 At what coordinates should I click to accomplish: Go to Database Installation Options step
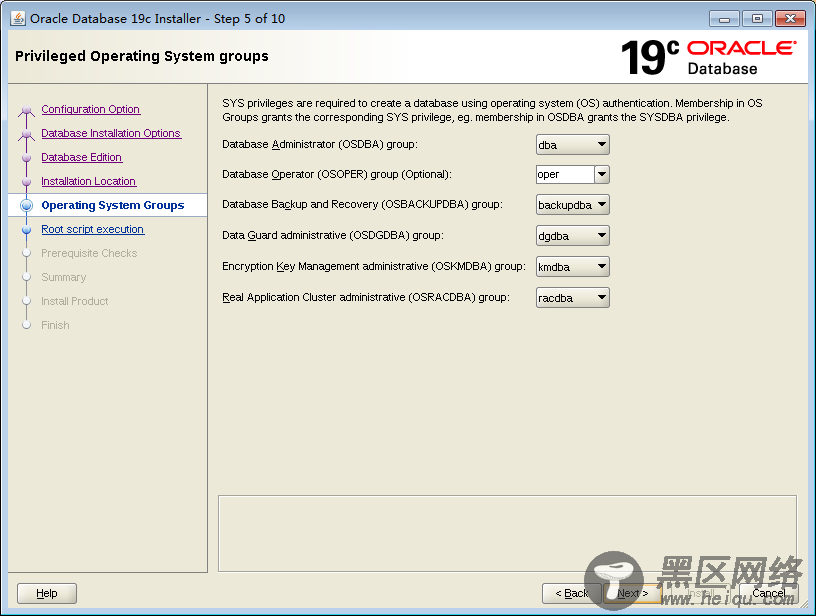[x=111, y=133]
